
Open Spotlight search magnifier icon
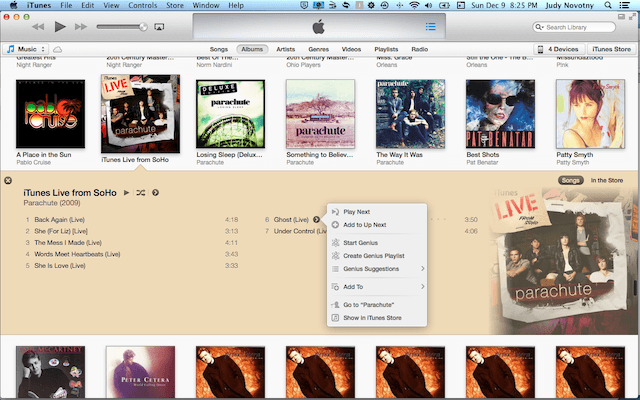(608, 5)
